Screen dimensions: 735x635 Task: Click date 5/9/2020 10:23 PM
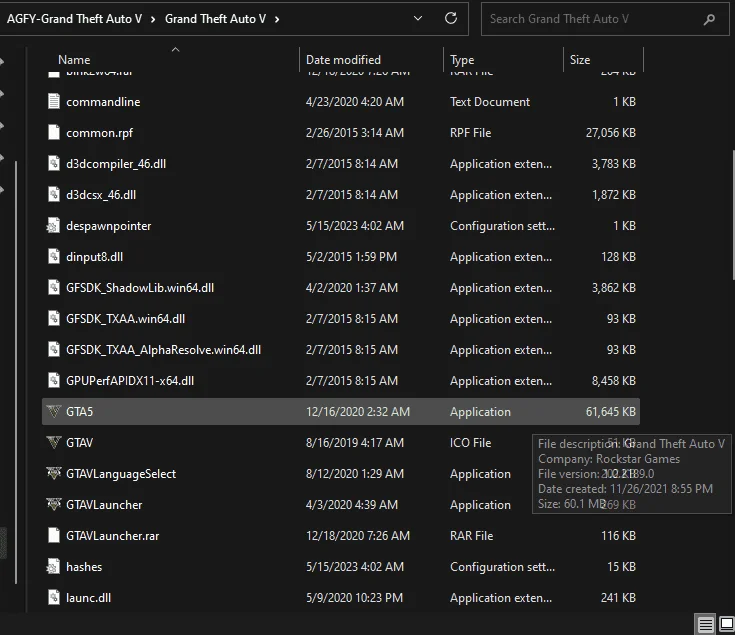click(x=354, y=598)
